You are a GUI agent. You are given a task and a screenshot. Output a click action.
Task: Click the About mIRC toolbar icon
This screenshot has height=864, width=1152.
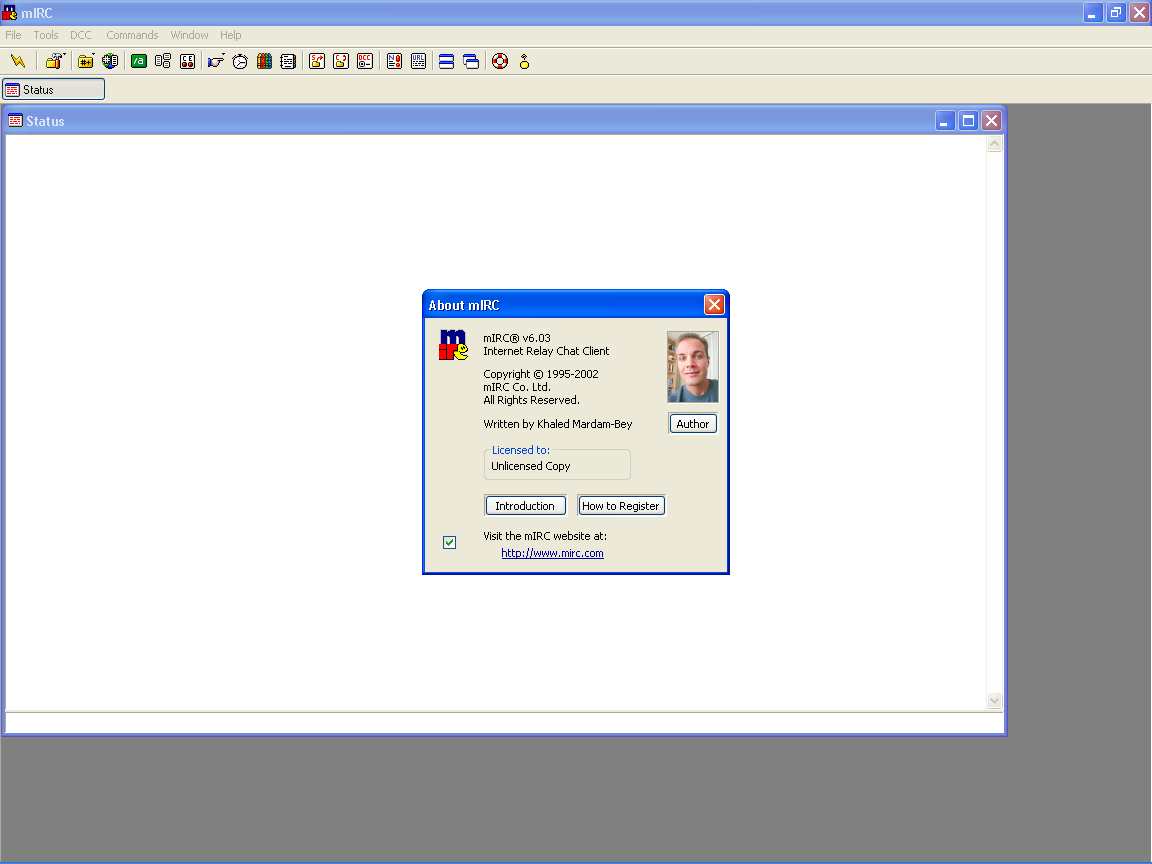(525, 62)
